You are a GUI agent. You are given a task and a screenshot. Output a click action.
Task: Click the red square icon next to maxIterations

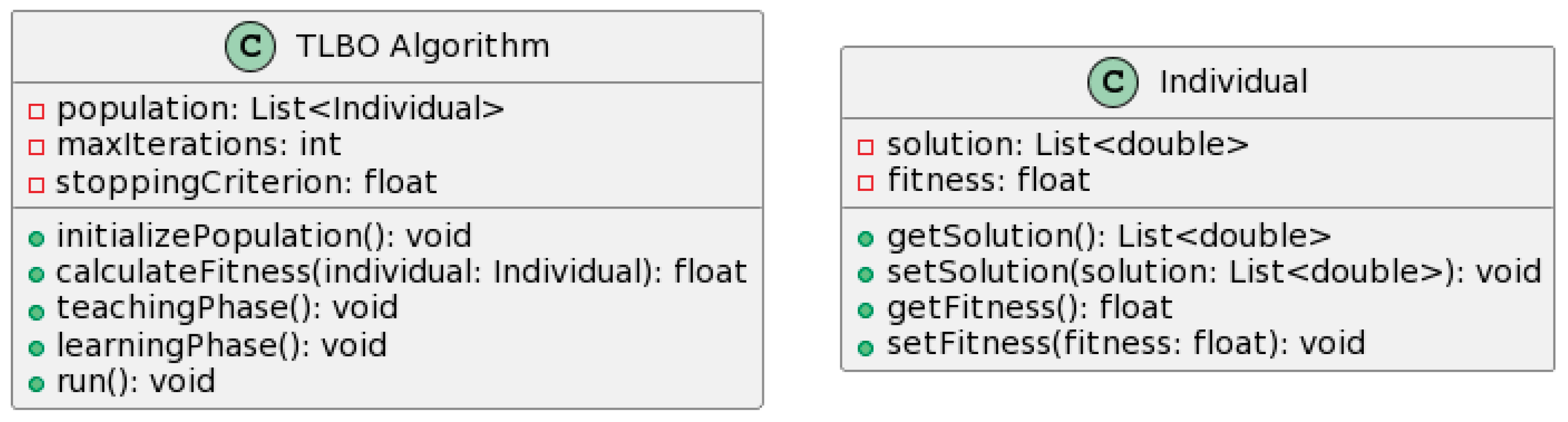pyautogui.click(x=36, y=148)
